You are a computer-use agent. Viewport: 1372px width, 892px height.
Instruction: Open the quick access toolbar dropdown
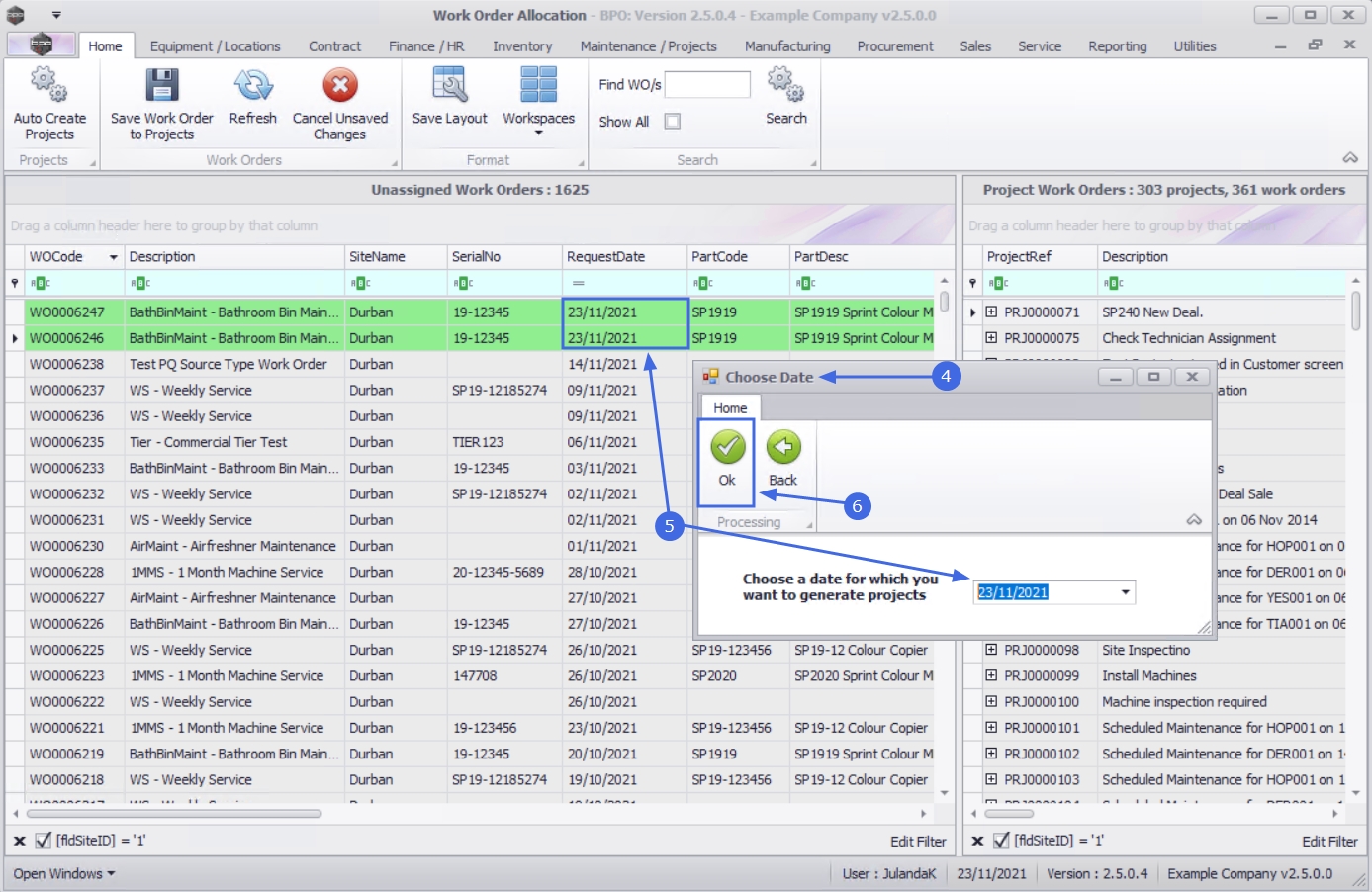coord(56,15)
